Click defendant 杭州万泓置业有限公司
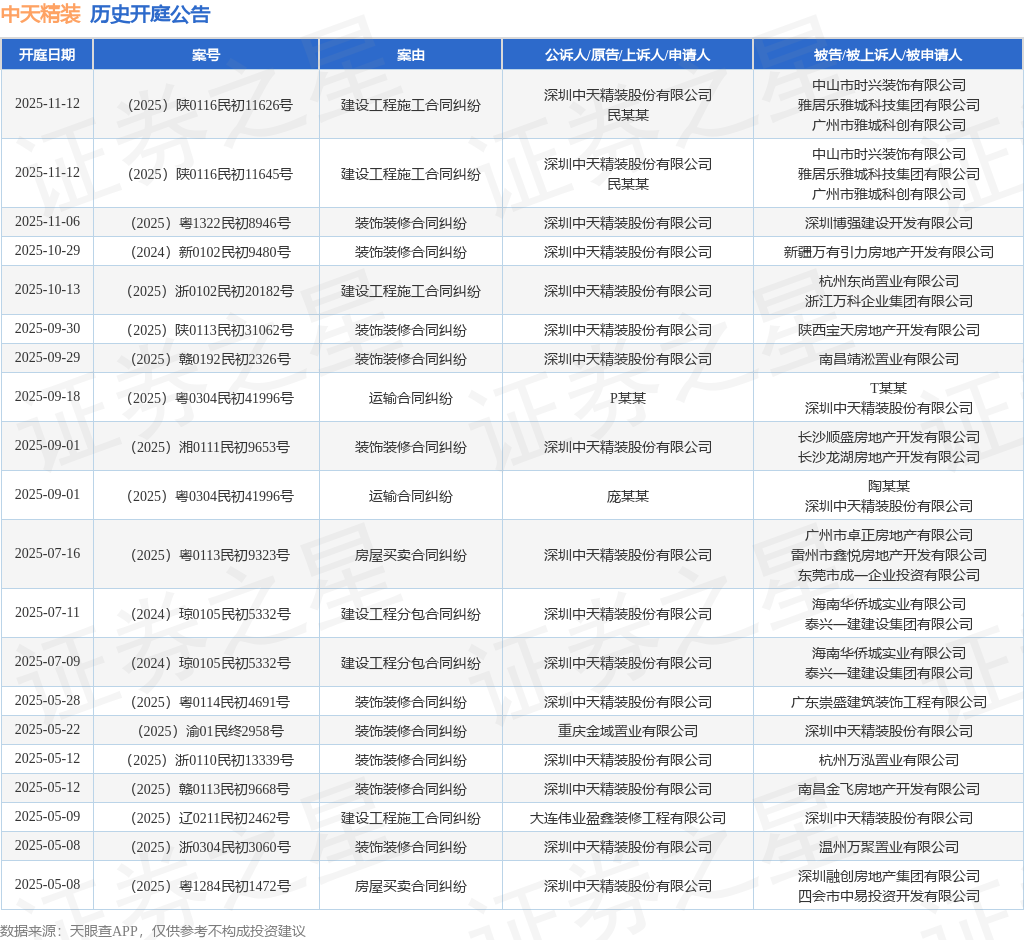The height and width of the screenshot is (940, 1024). point(888,760)
